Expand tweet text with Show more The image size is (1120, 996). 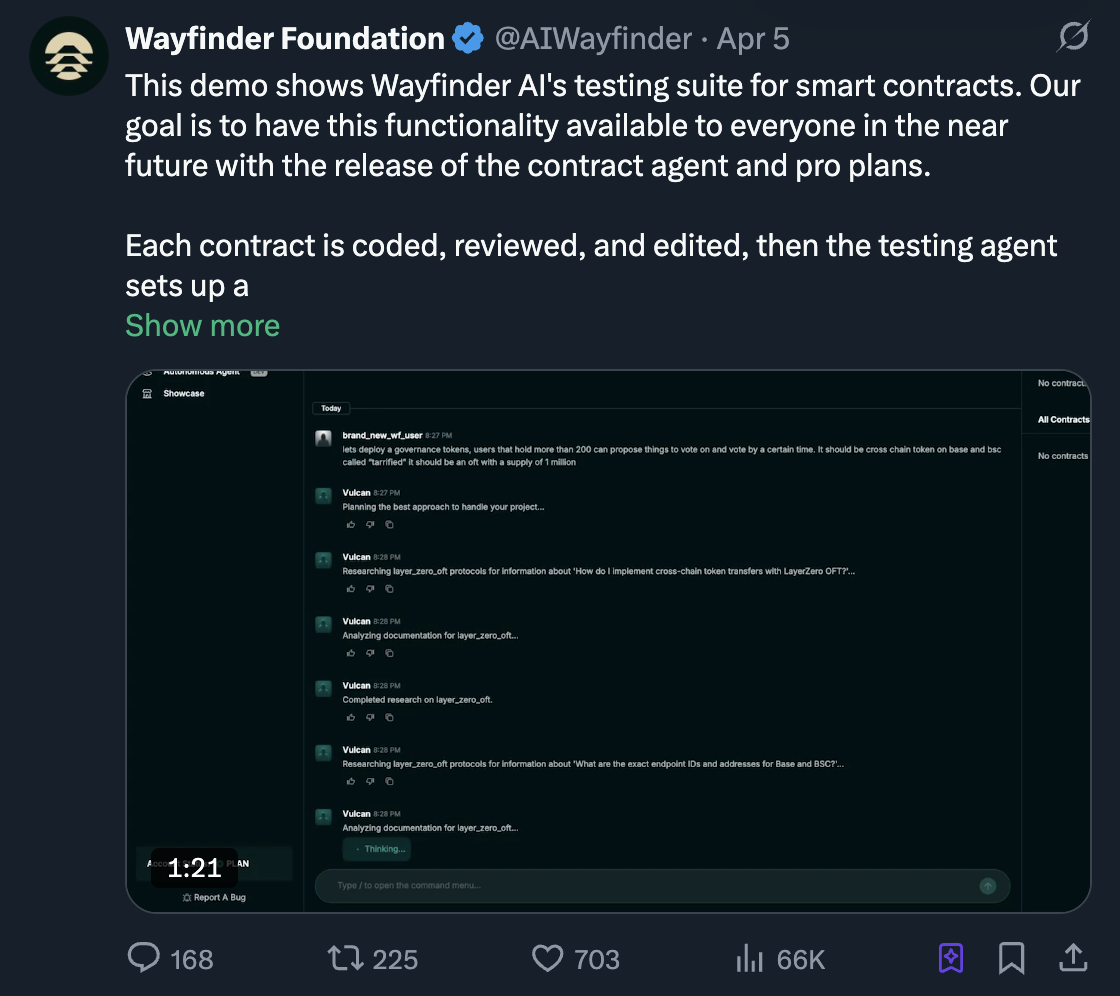[202, 325]
